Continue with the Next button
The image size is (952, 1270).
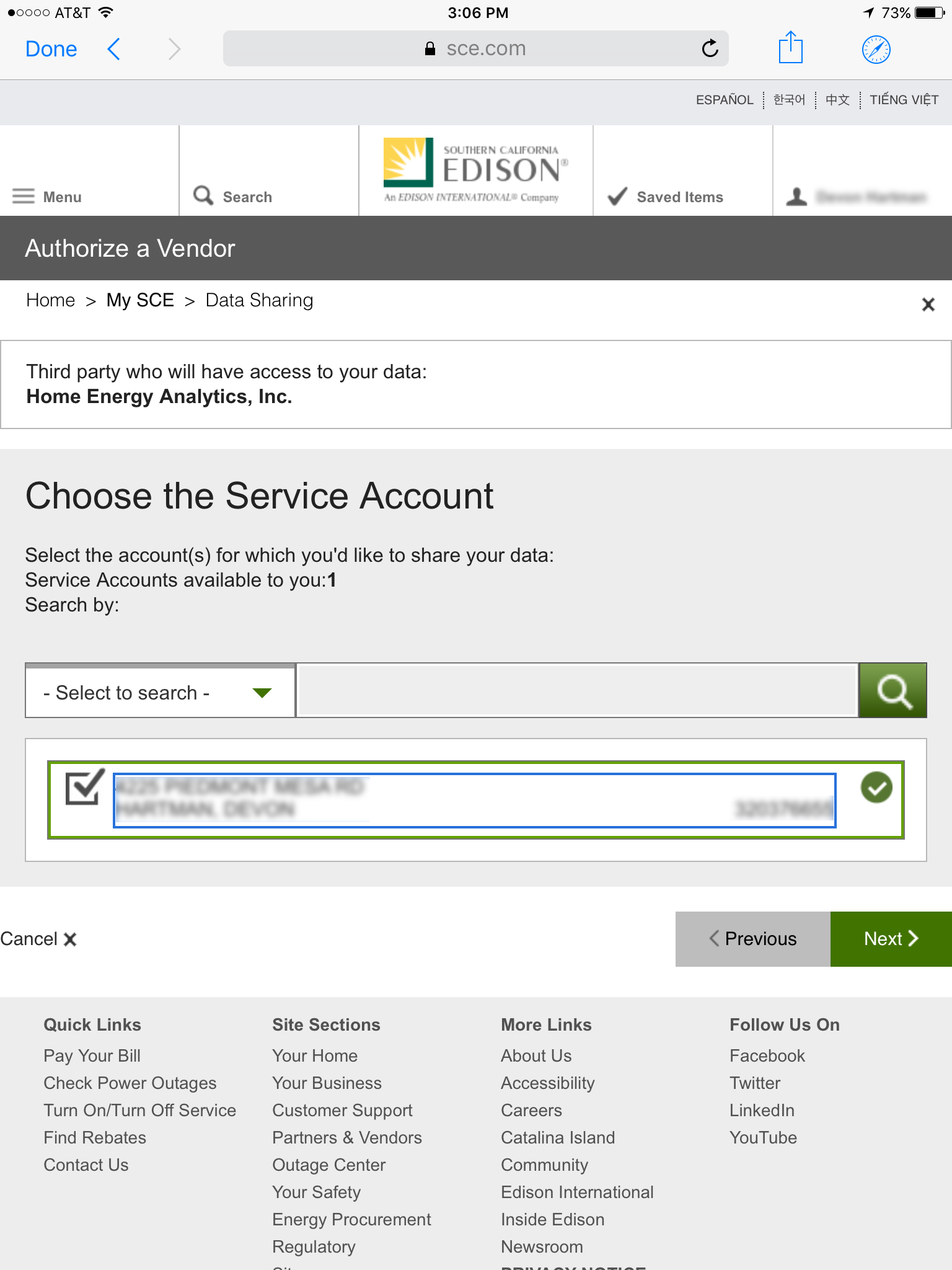[x=891, y=939]
